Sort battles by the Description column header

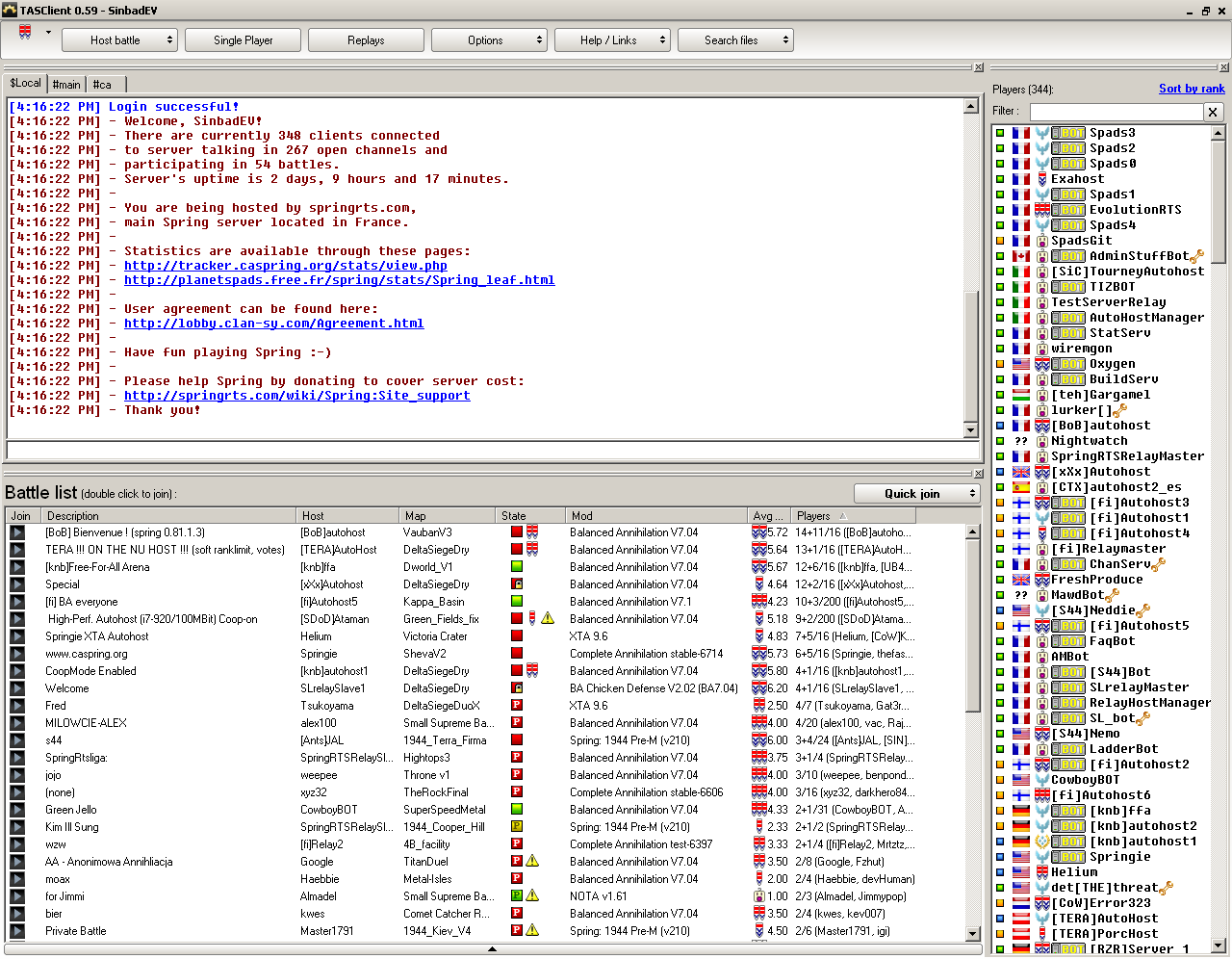(x=168, y=515)
